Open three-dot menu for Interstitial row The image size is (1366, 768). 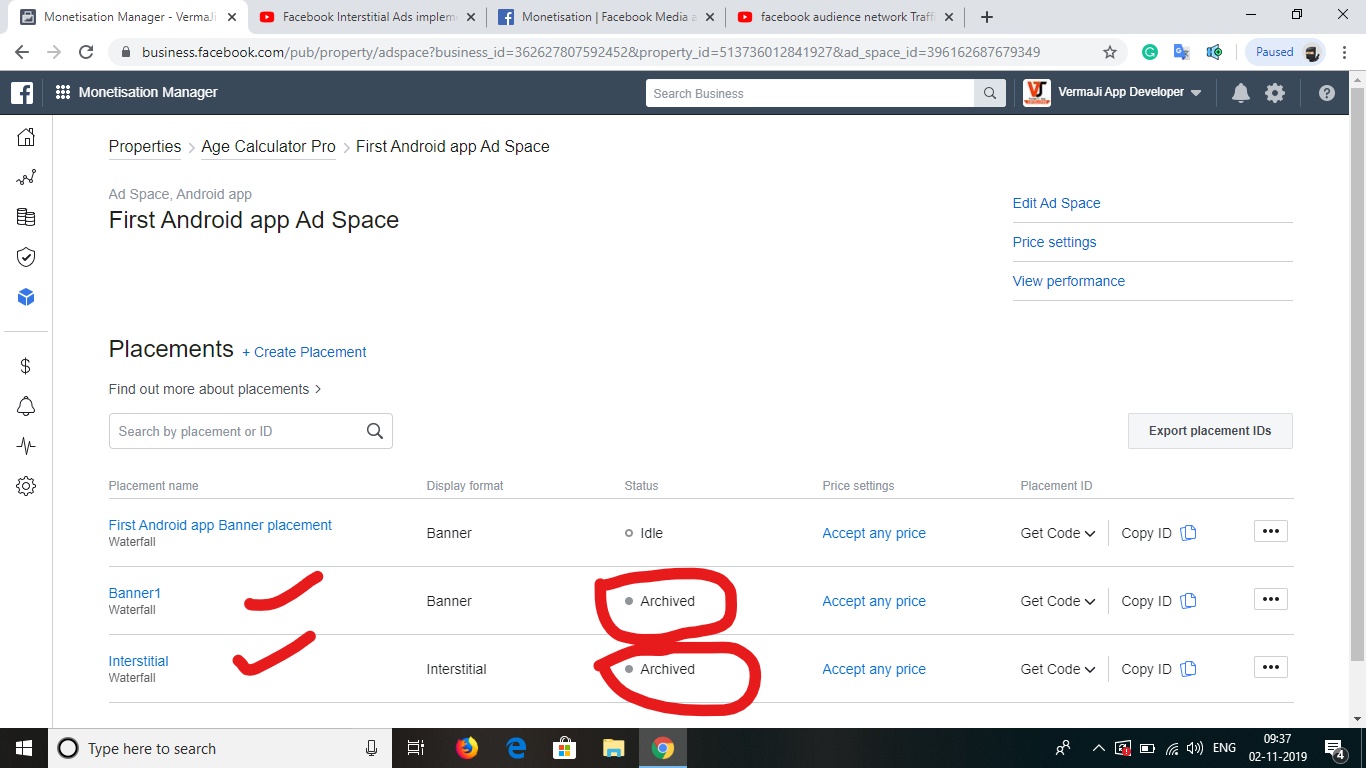coord(1271,667)
